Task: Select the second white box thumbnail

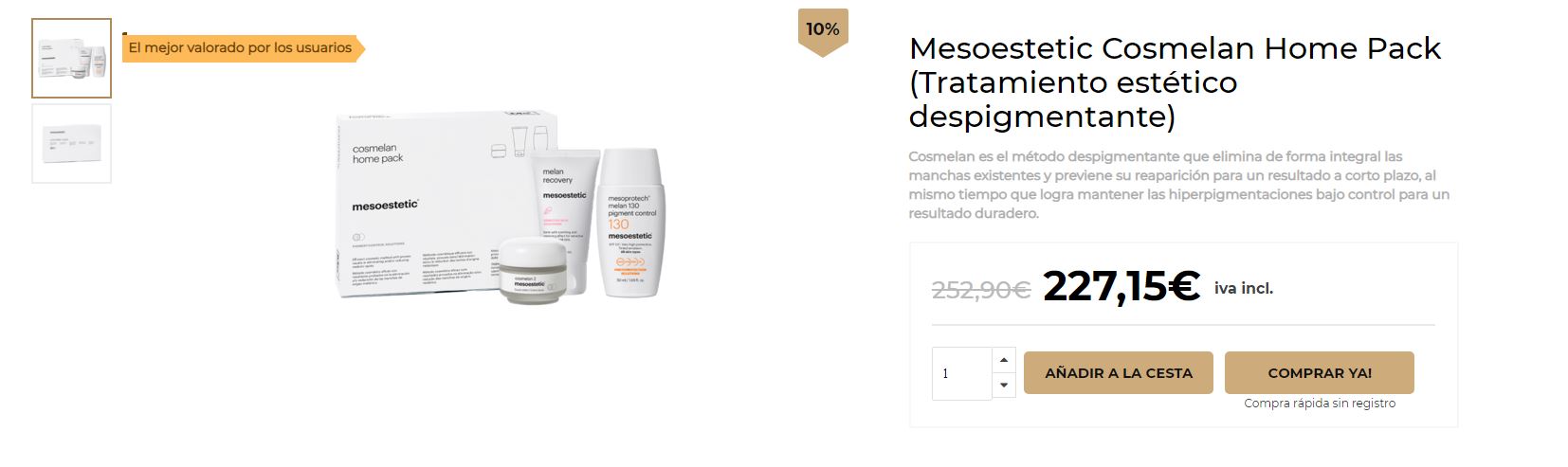Action: (x=71, y=143)
